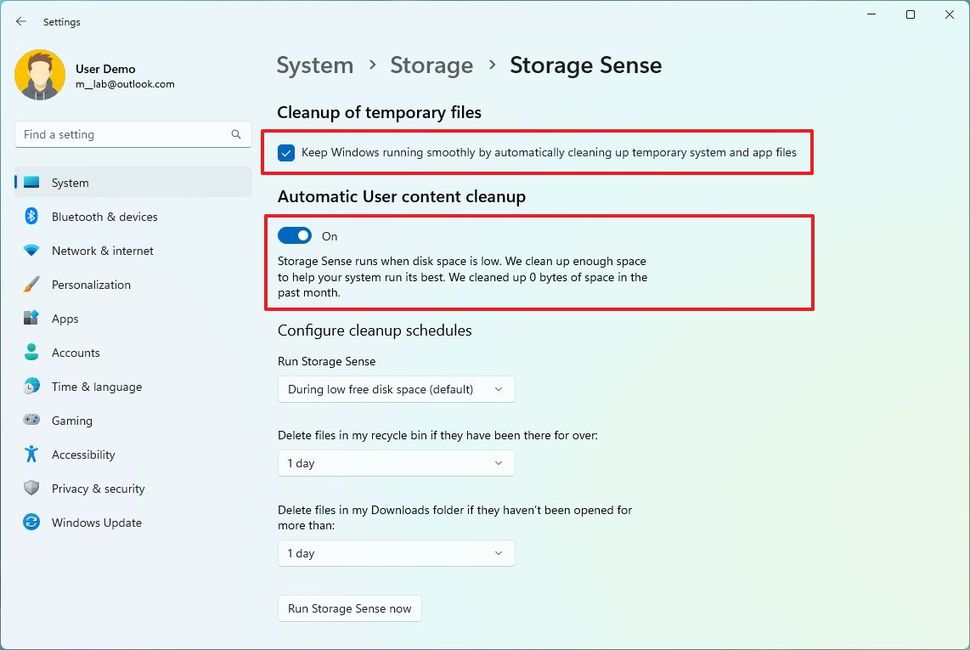Uncheck automatic temporary file cleanup
Viewport: 970px width, 650px height.
pos(286,152)
